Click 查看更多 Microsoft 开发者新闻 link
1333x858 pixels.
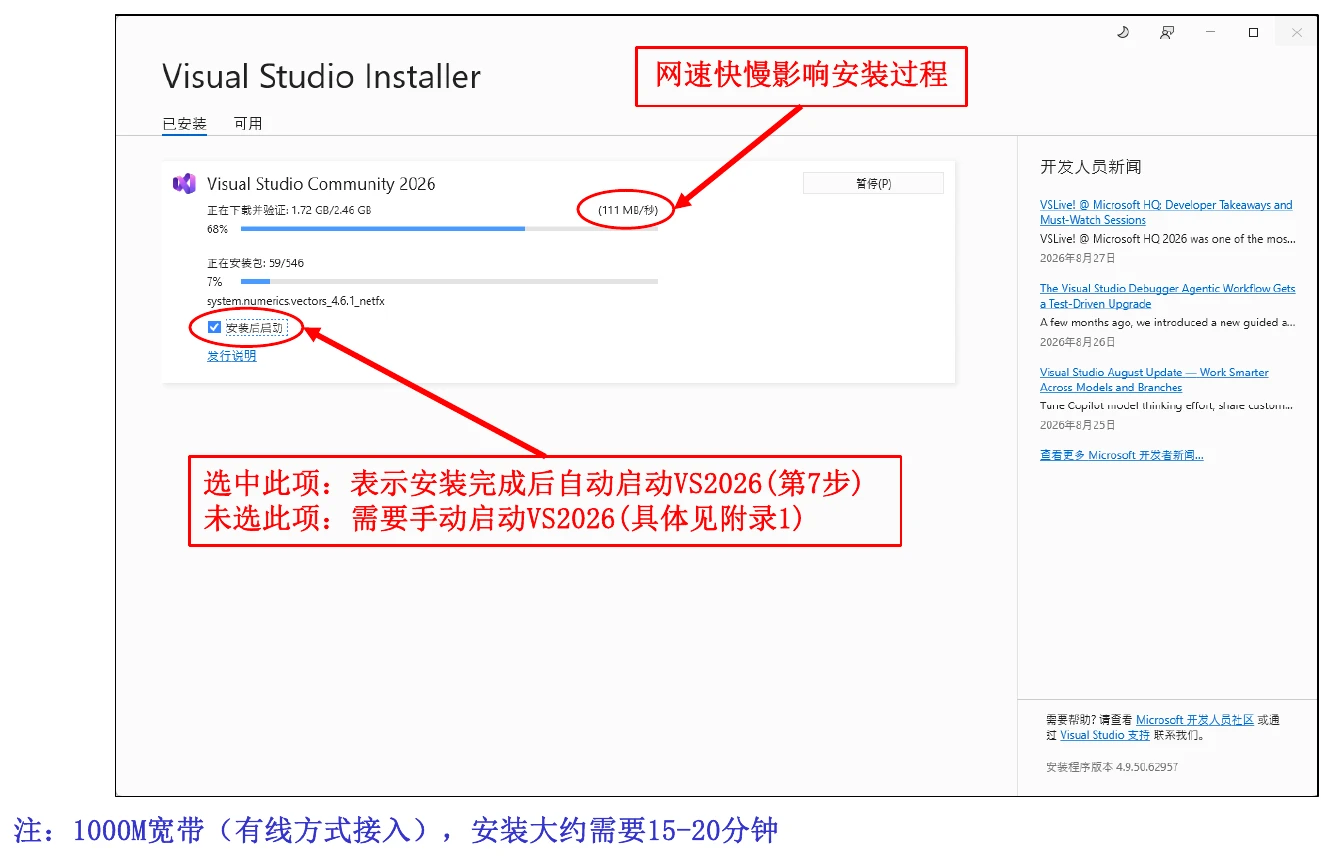pyautogui.click(x=1122, y=455)
